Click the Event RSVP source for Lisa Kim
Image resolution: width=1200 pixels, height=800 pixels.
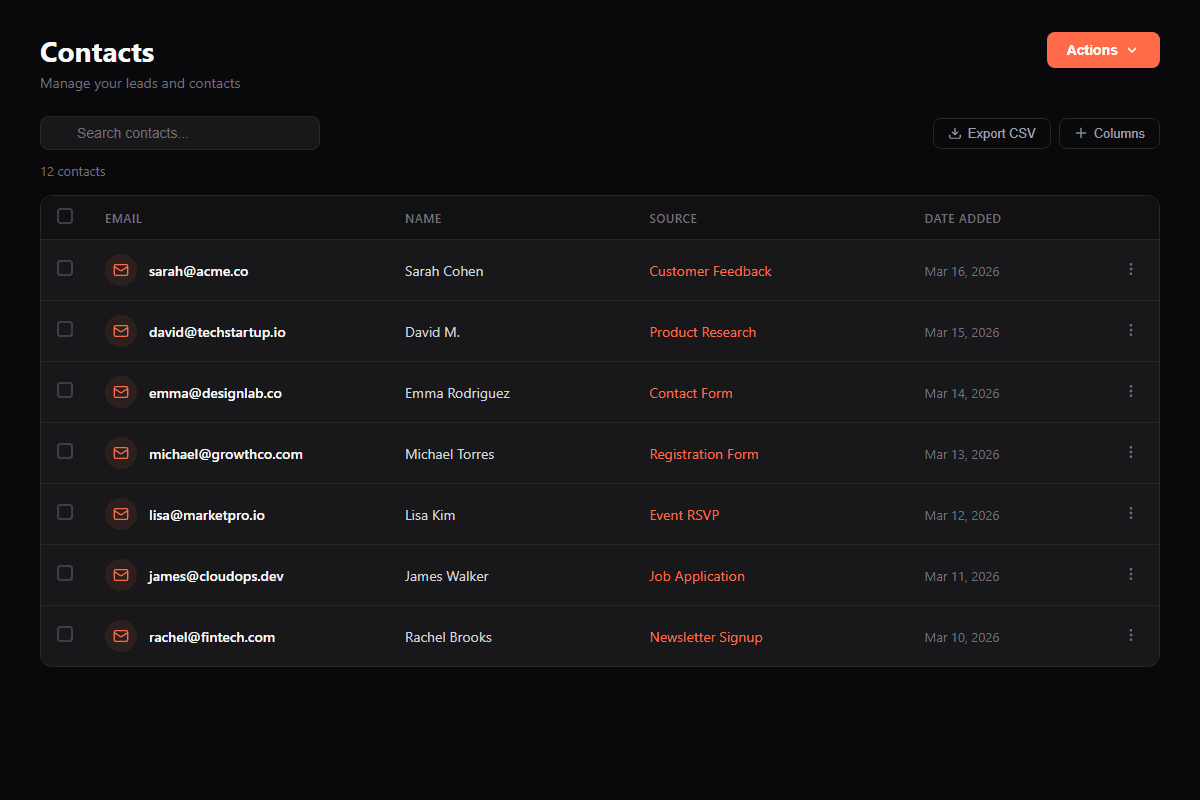tap(684, 514)
